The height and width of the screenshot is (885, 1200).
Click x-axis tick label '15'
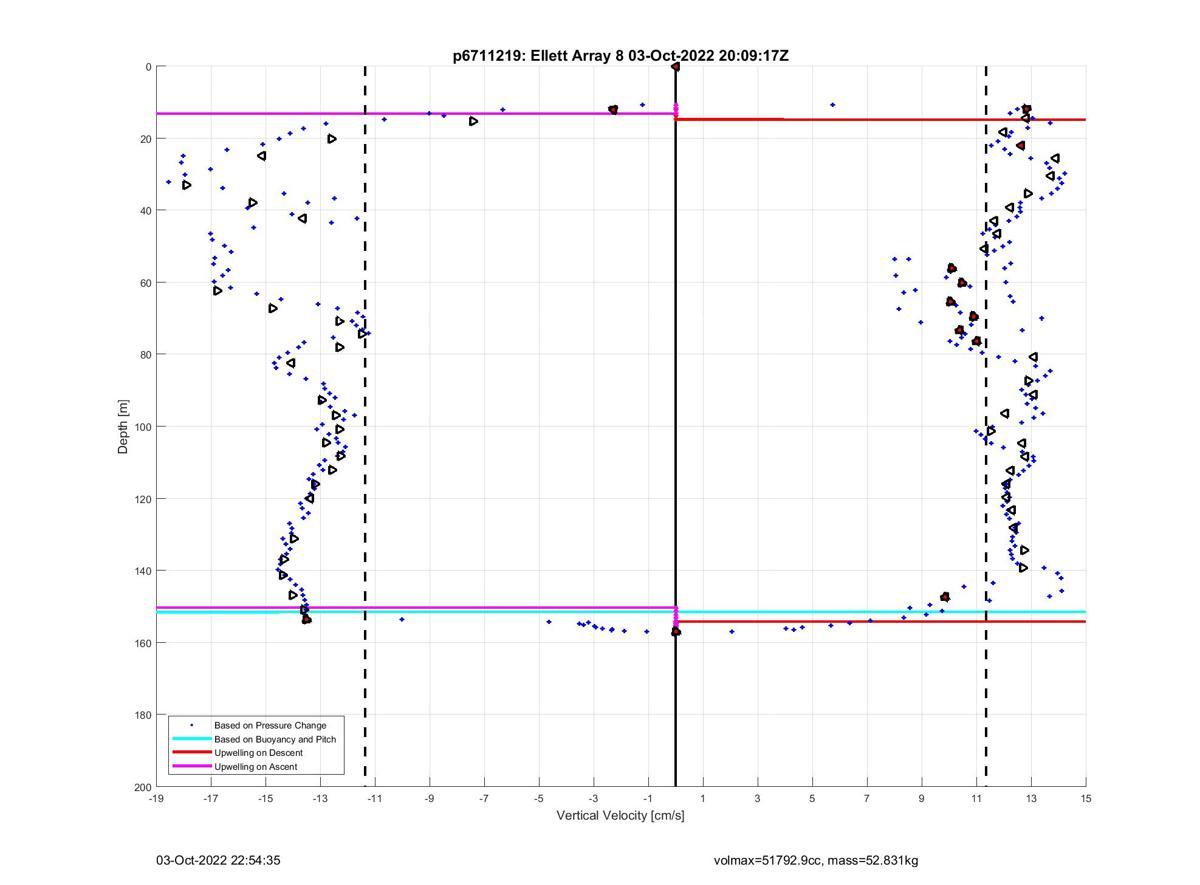pos(1086,799)
